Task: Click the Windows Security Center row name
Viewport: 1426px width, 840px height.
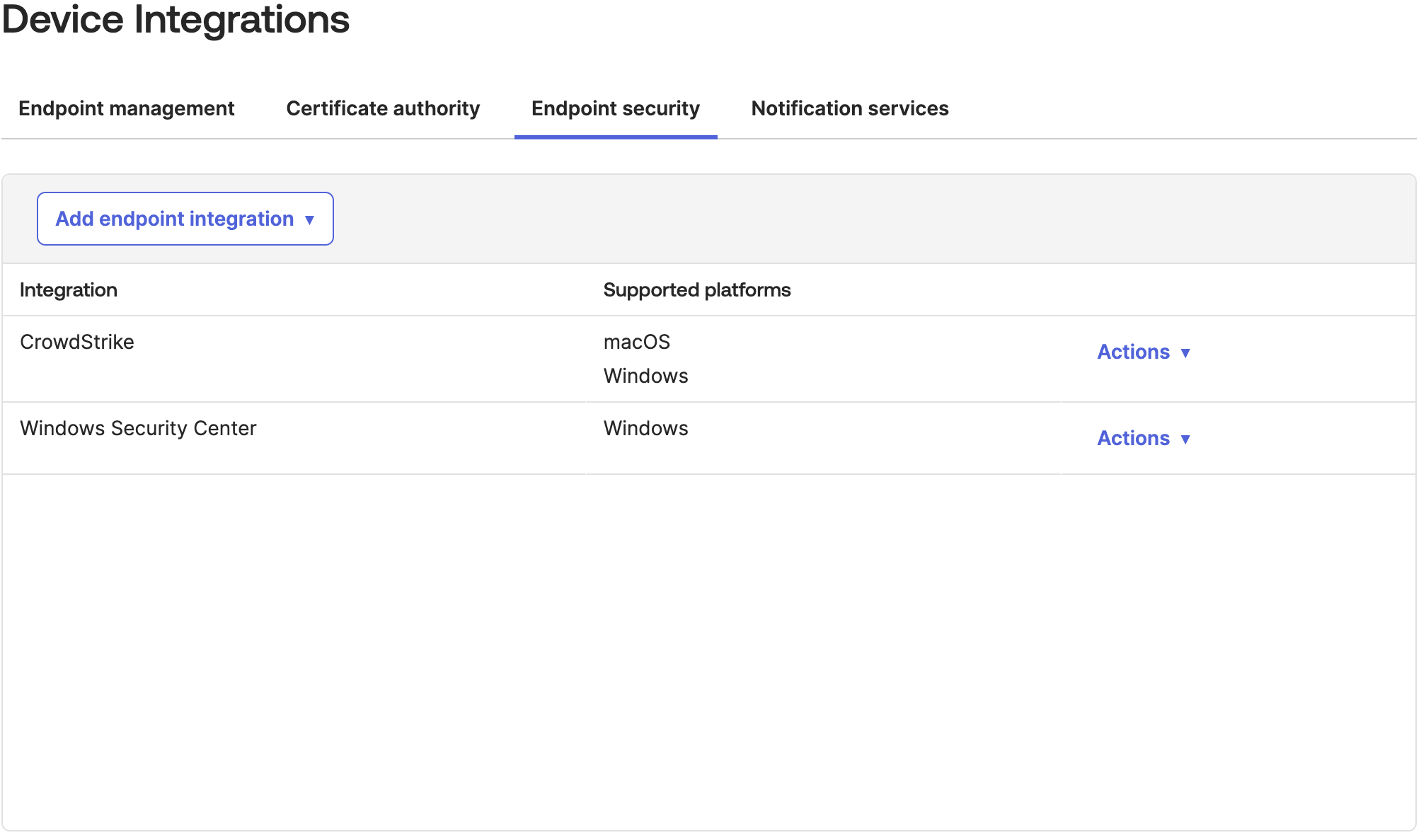Action: pyautogui.click(x=138, y=428)
